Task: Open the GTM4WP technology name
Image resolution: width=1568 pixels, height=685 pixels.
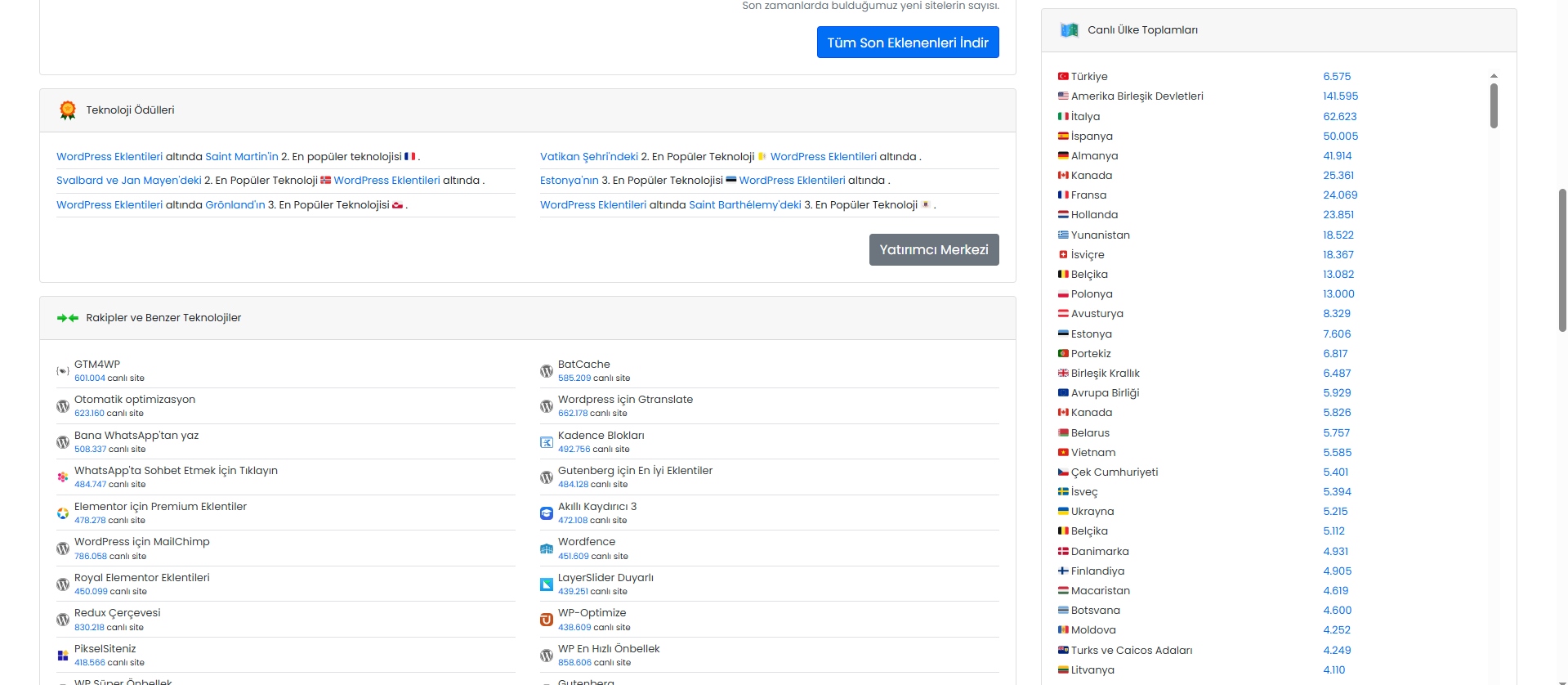Action: [x=97, y=365]
